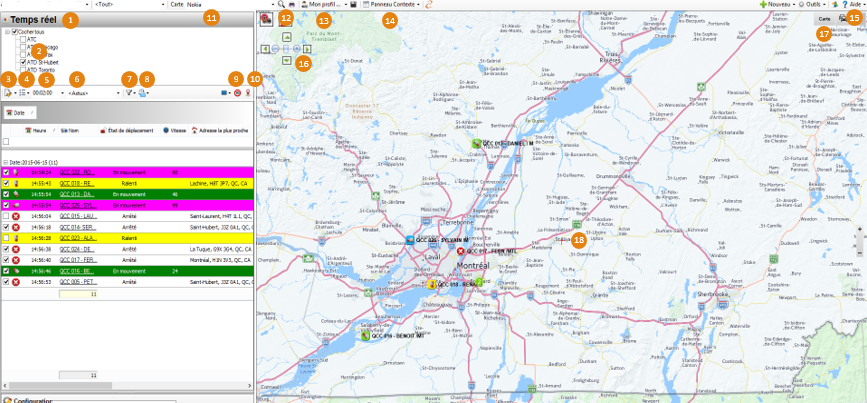
Task: Click the QCC 016 vehicle marker on map
Action: click(x=364, y=336)
